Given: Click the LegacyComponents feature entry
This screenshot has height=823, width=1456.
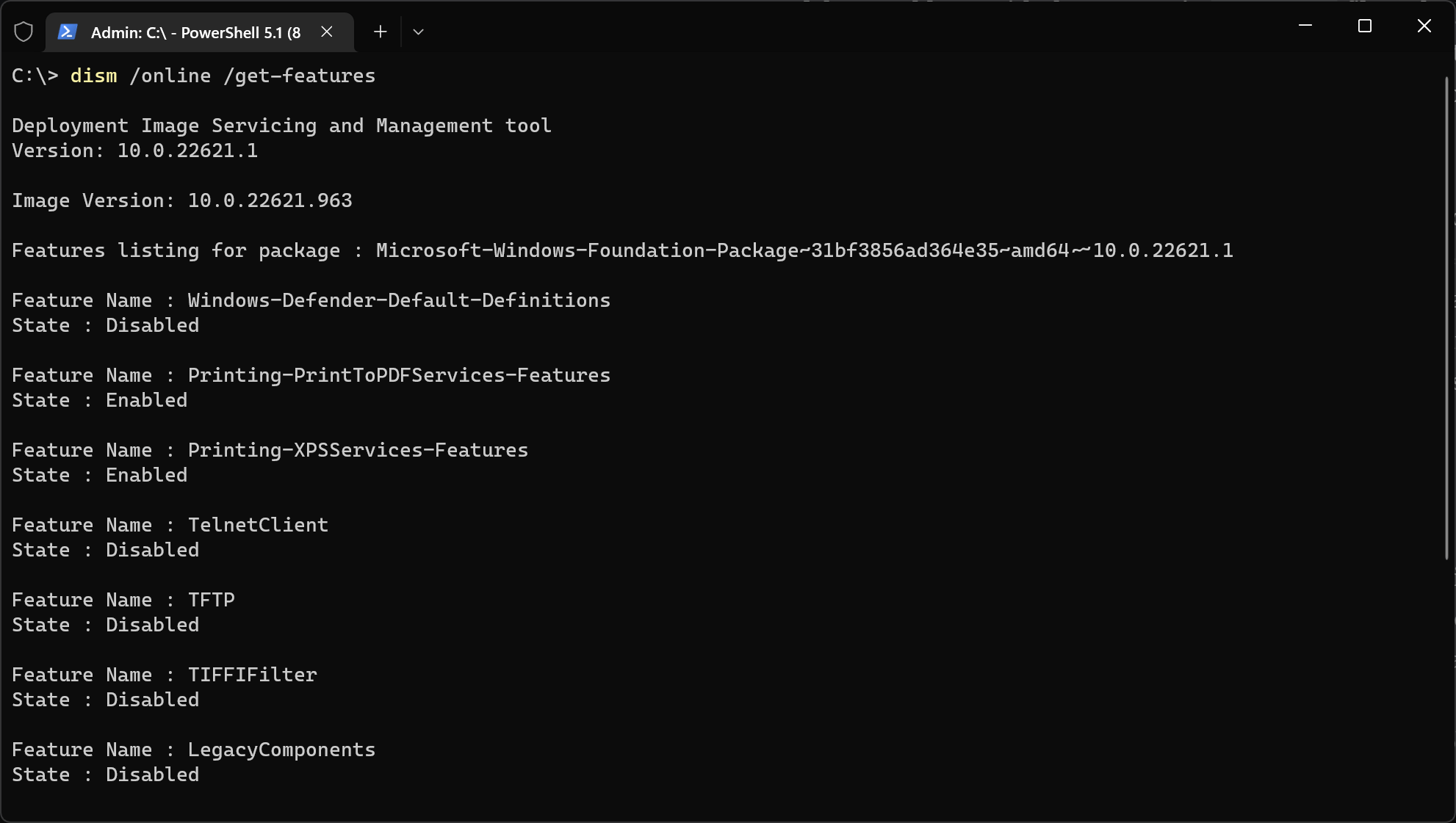Looking at the screenshot, I should click(281, 749).
